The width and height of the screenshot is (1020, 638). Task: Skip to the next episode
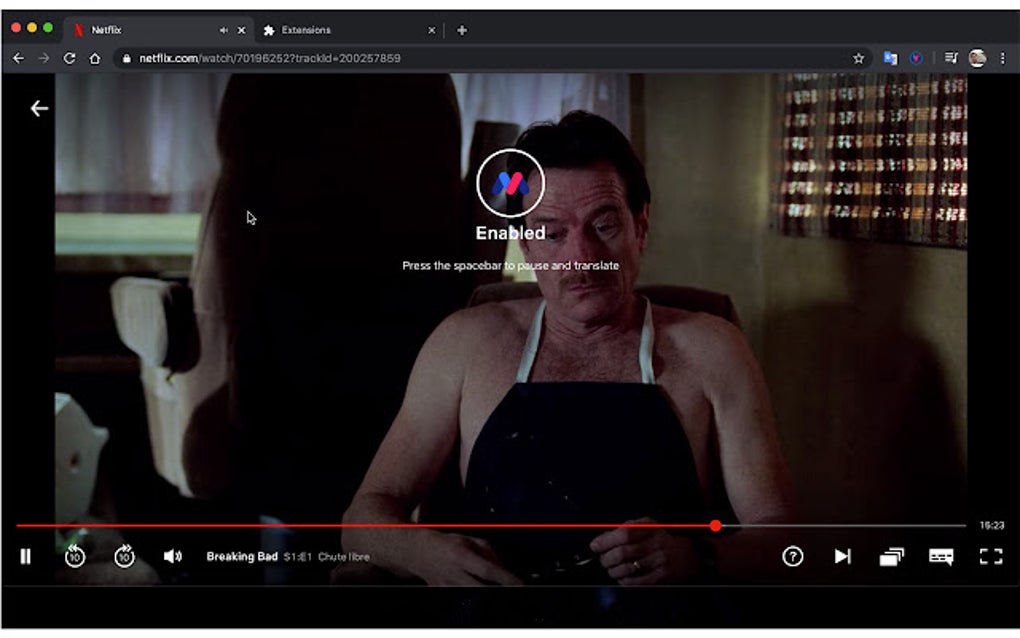point(842,557)
